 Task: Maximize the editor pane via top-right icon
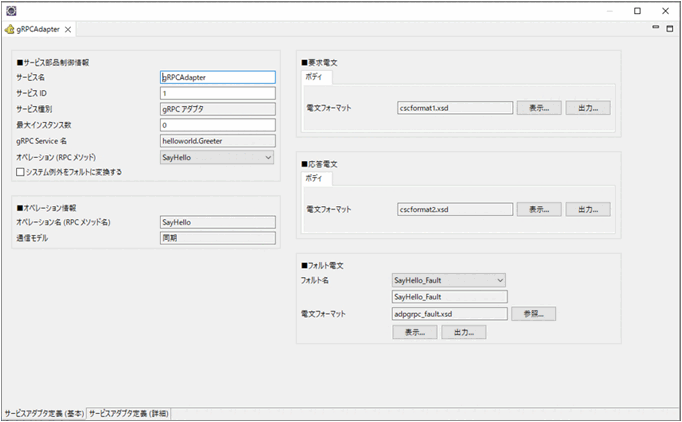click(670, 28)
